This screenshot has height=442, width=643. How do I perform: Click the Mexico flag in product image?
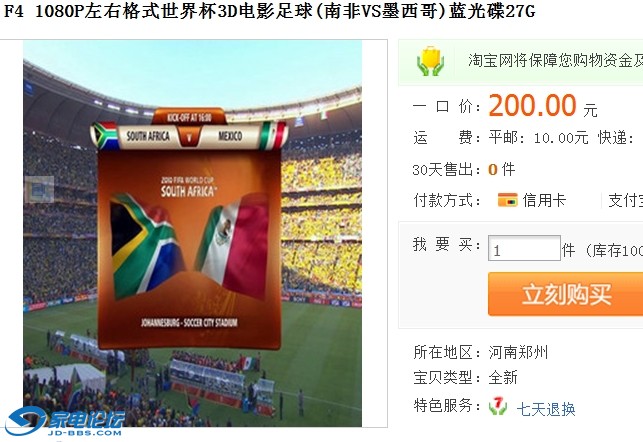pyautogui.click(x=234, y=243)
